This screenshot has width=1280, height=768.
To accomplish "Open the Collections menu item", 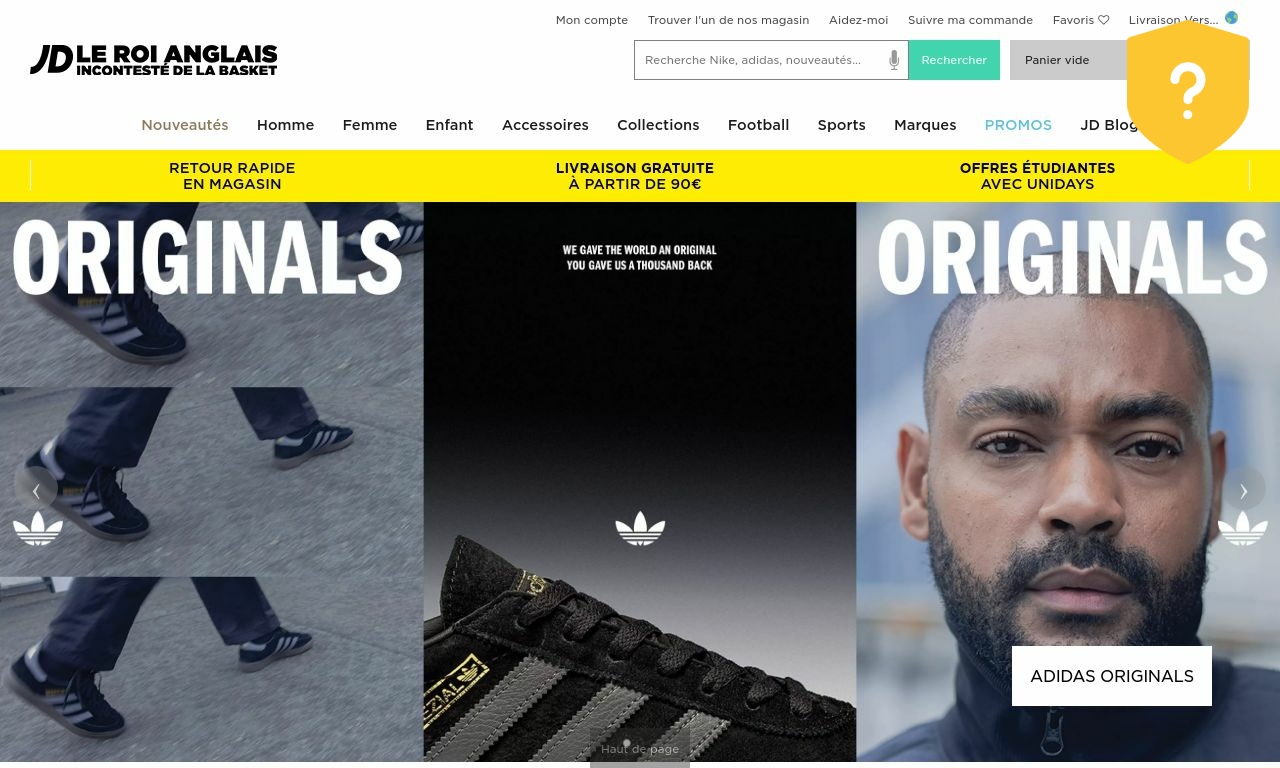I will click(x=658, y=125).
